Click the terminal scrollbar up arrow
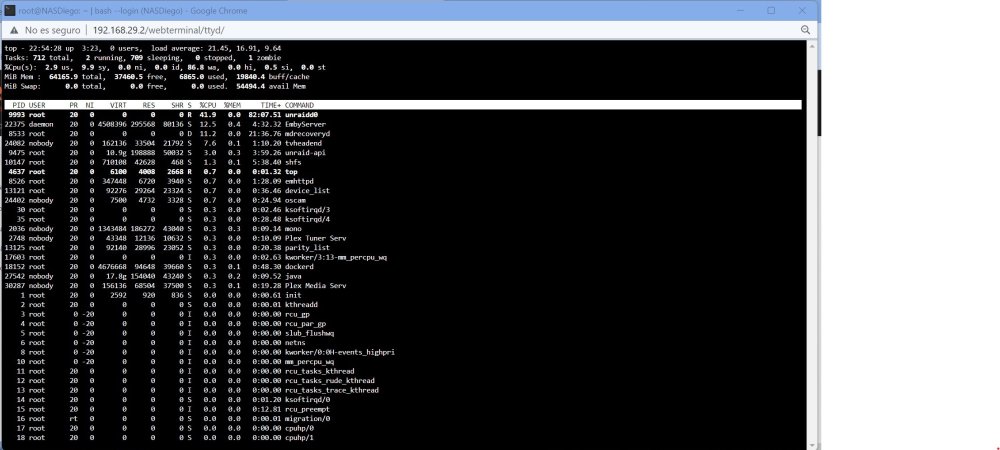Viewport: 1000px width, 450px height. 811,46
